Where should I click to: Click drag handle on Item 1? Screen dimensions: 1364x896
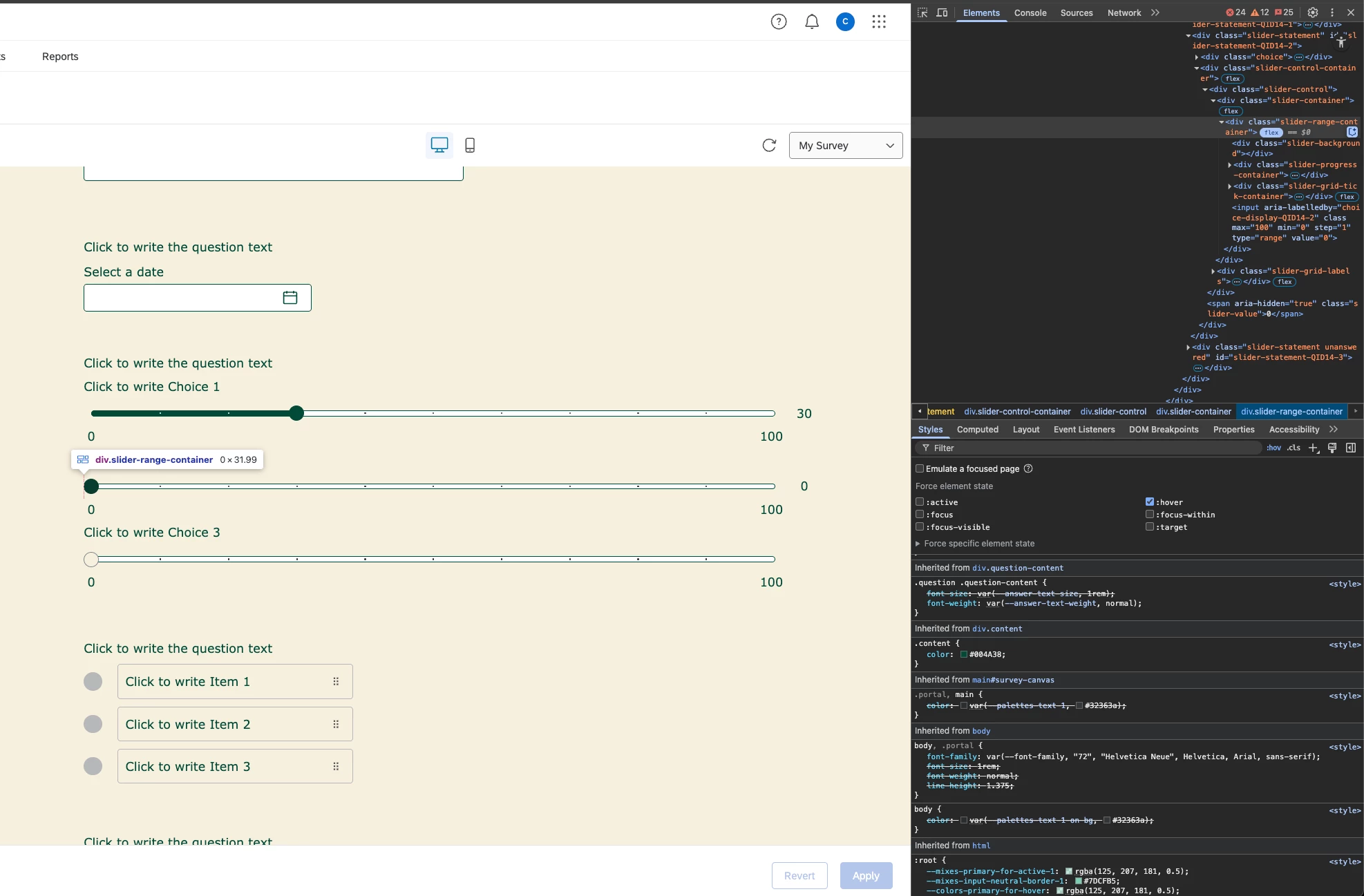336,681
